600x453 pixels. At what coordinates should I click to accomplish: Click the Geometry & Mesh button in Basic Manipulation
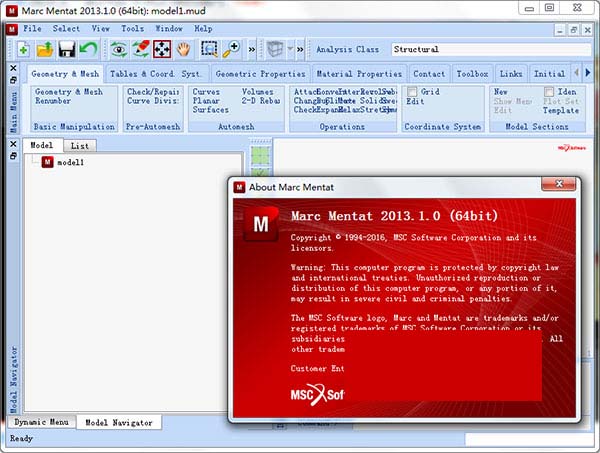click(x=69, y=92)
